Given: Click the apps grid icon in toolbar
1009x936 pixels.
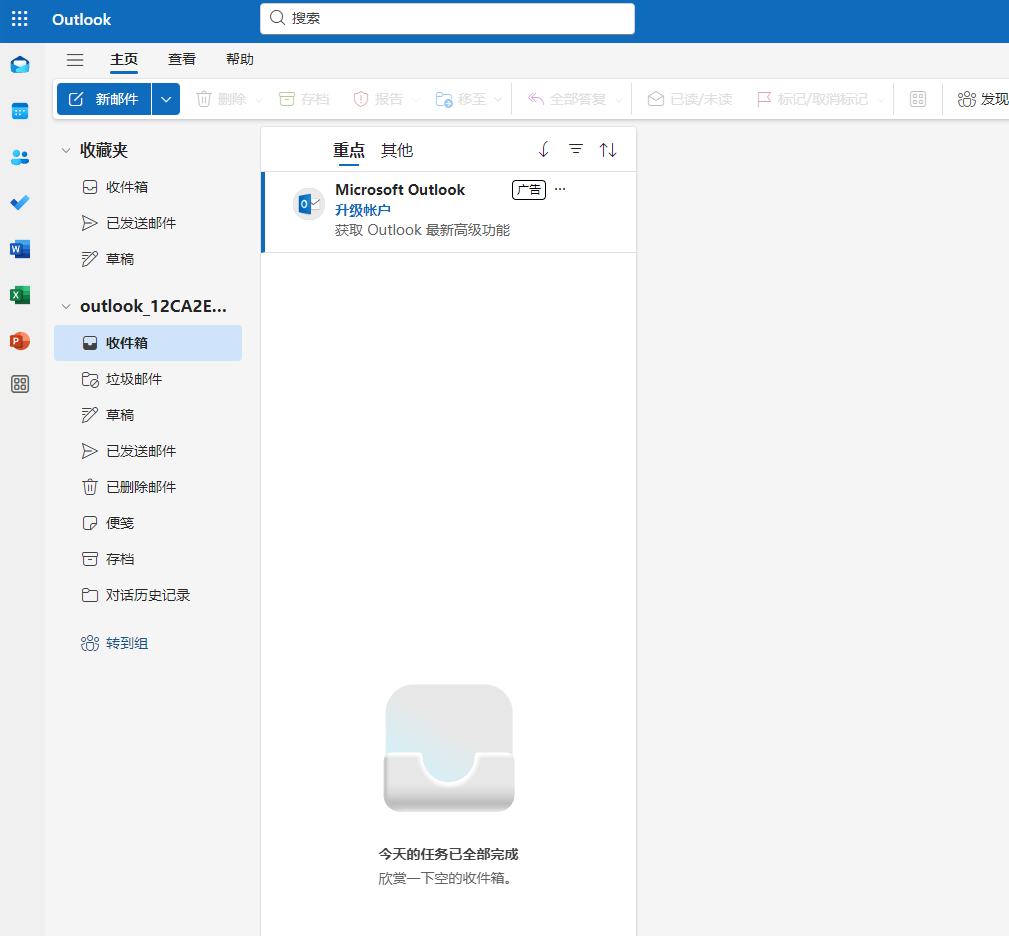Looking at the screenshot, I should tap(918, 99).
